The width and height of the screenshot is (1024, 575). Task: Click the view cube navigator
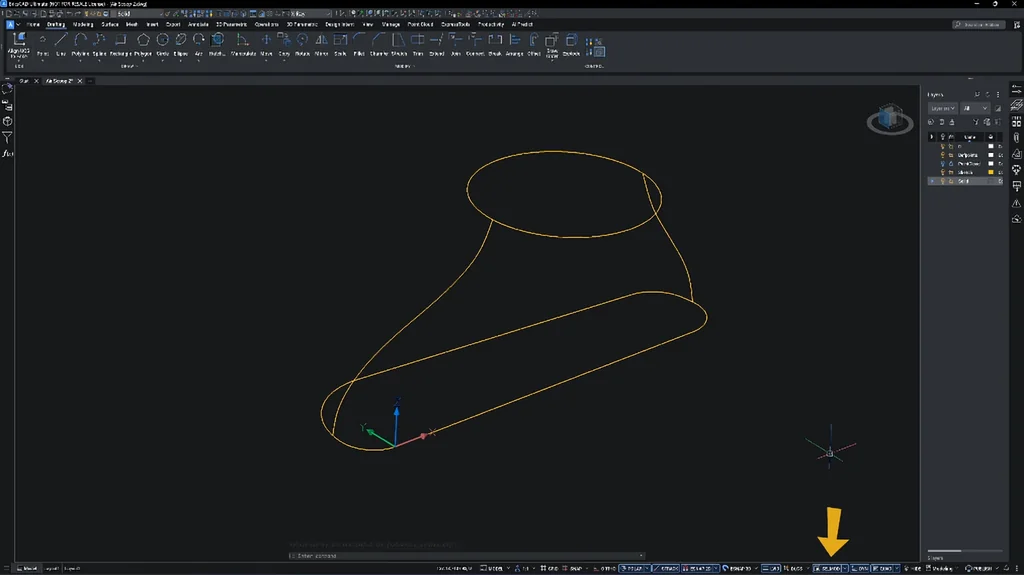889,119
